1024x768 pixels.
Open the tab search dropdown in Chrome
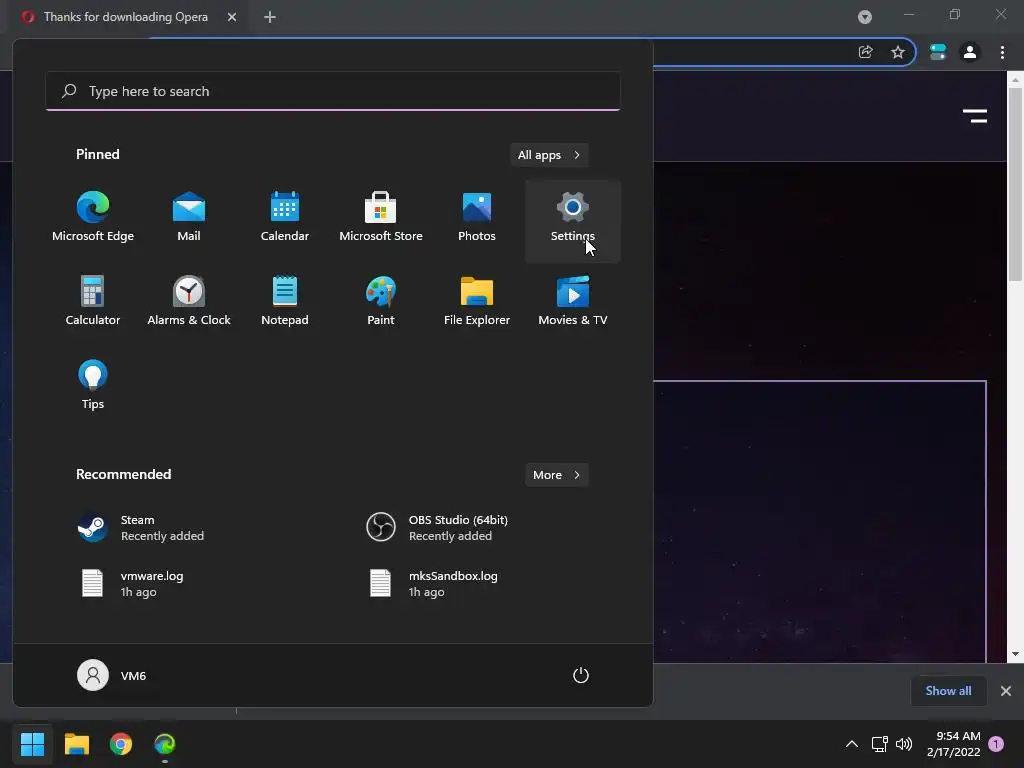point(865,17)
